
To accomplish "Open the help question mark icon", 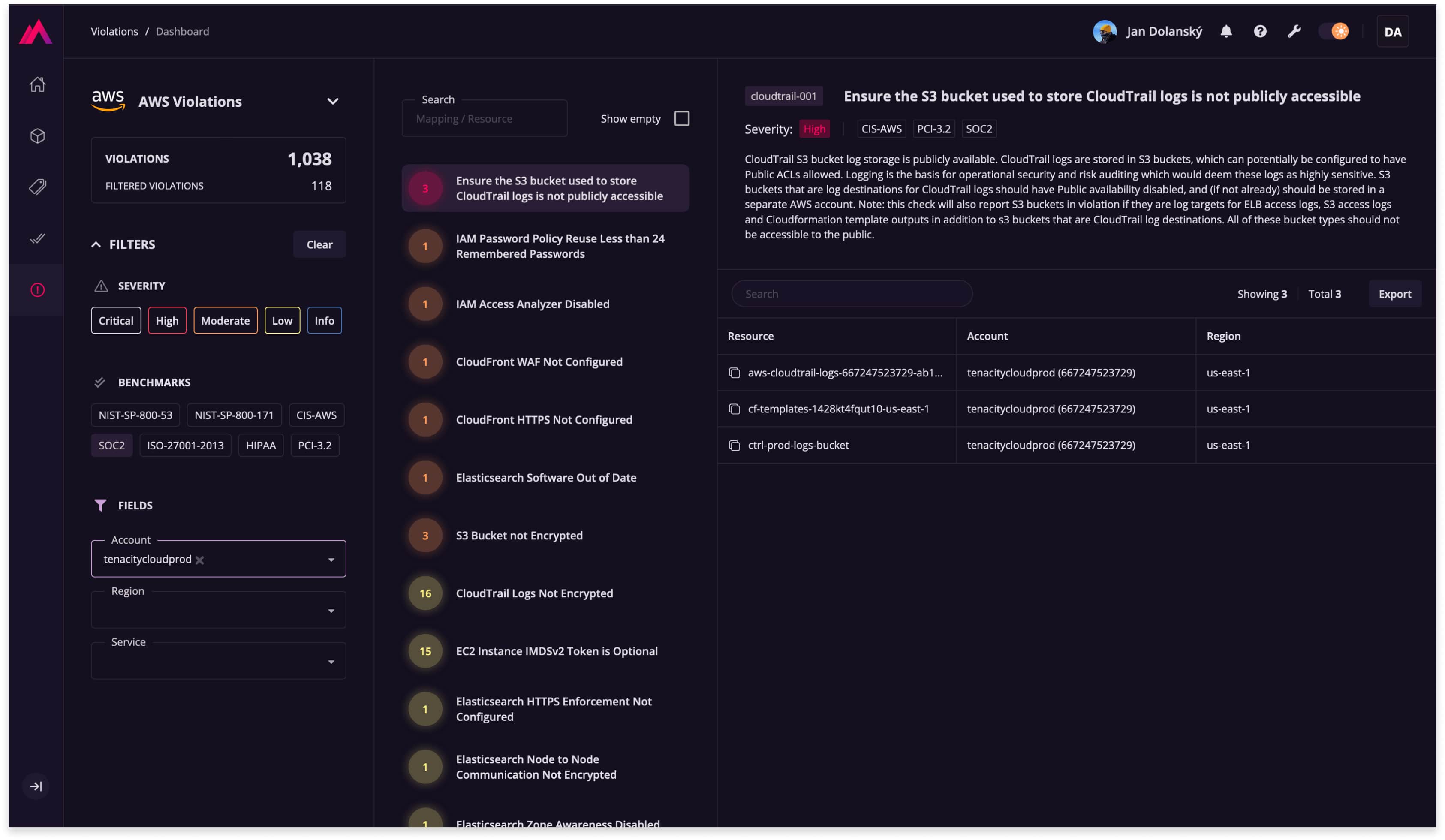I will (x=1260, y=32).
